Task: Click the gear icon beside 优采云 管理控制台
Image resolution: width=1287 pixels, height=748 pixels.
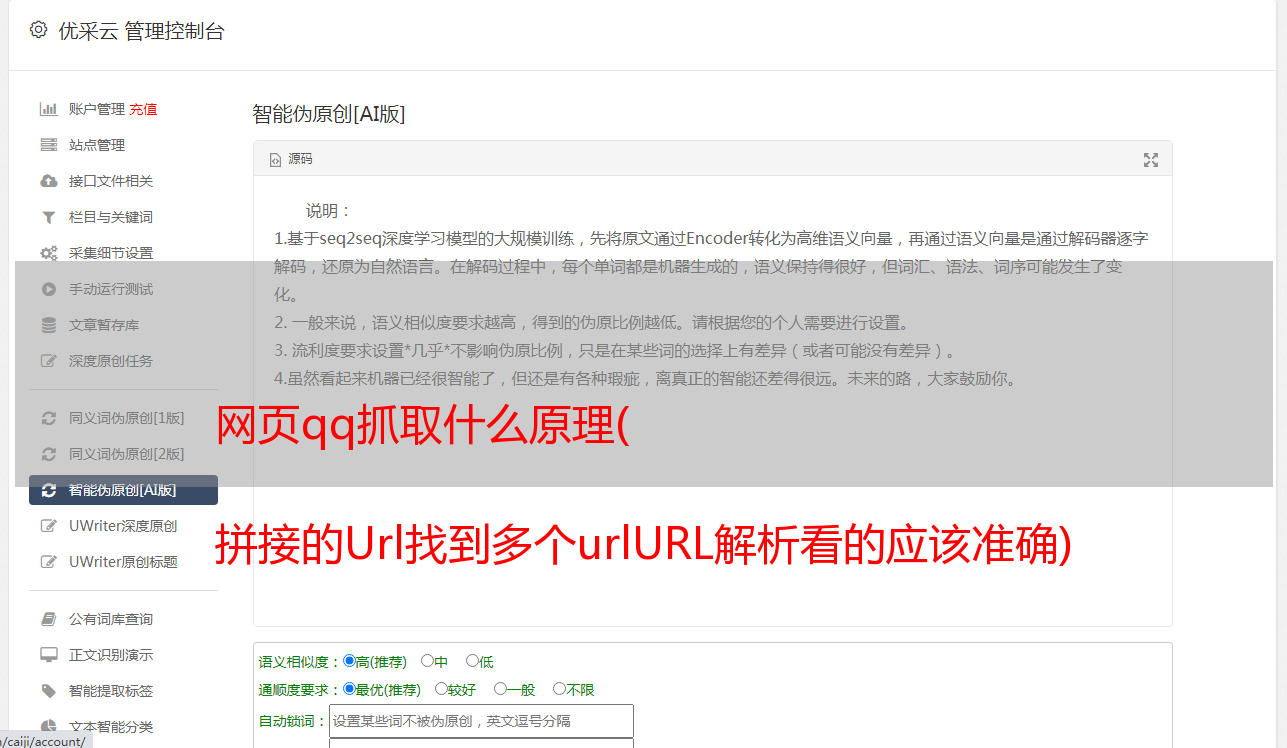Action: coord(38,30)
